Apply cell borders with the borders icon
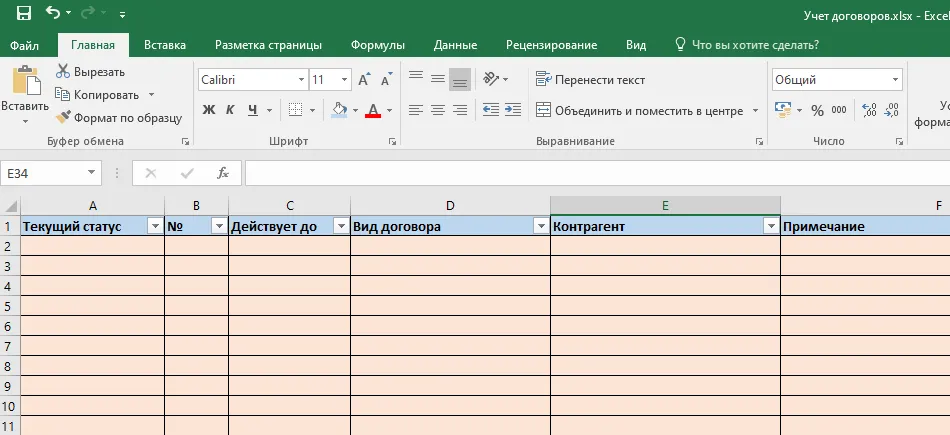Image resolution: width=950 pixels, height=435 pixels. [296, 110]
